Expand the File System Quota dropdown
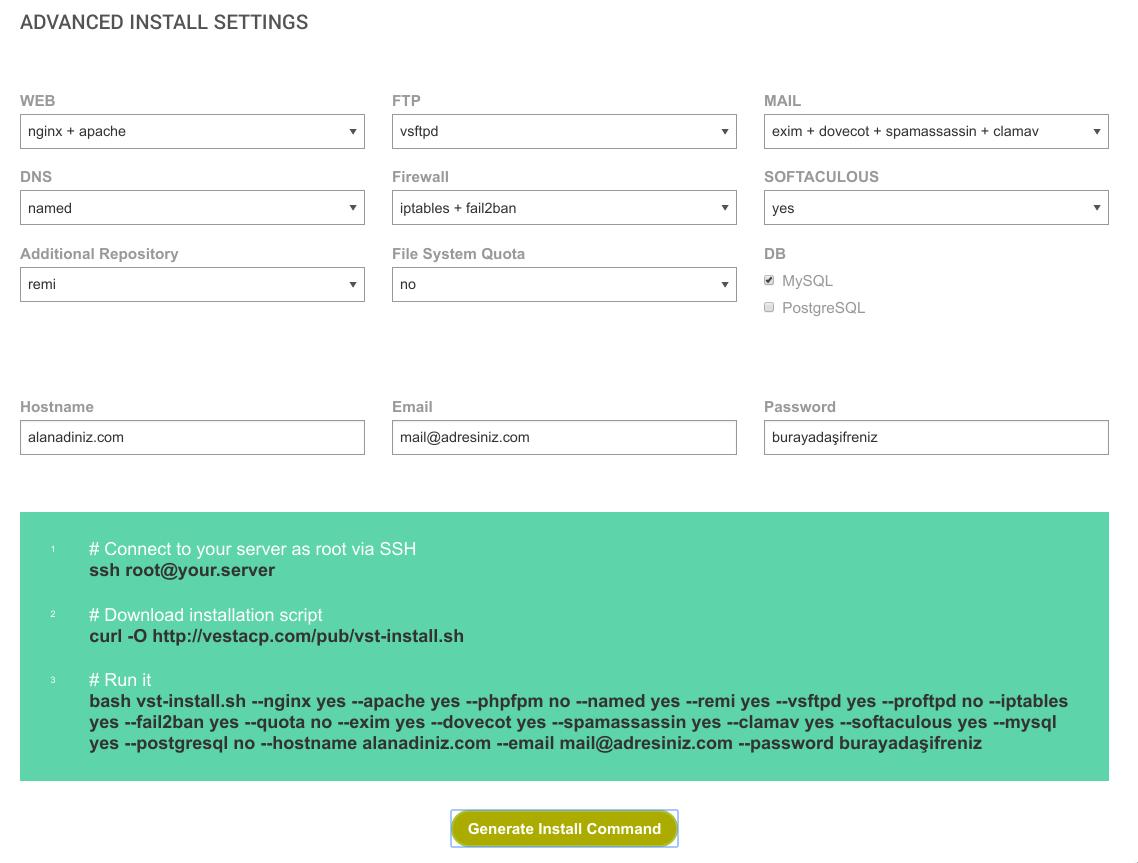1138x863 pixels. point(564,284)
